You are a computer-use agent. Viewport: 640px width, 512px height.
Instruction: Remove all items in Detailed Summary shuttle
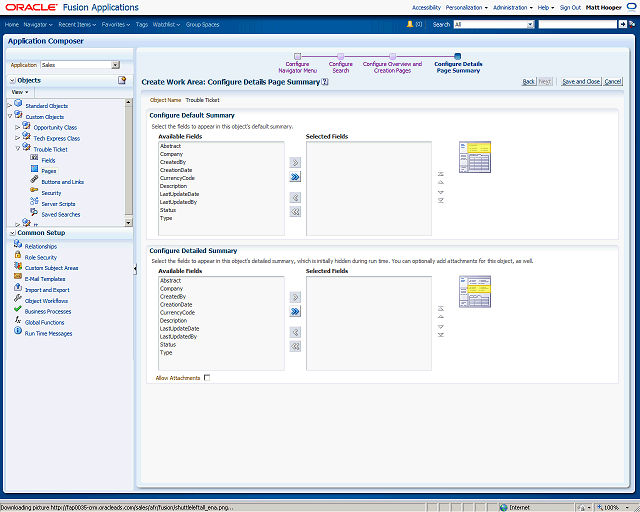point(295,346)
